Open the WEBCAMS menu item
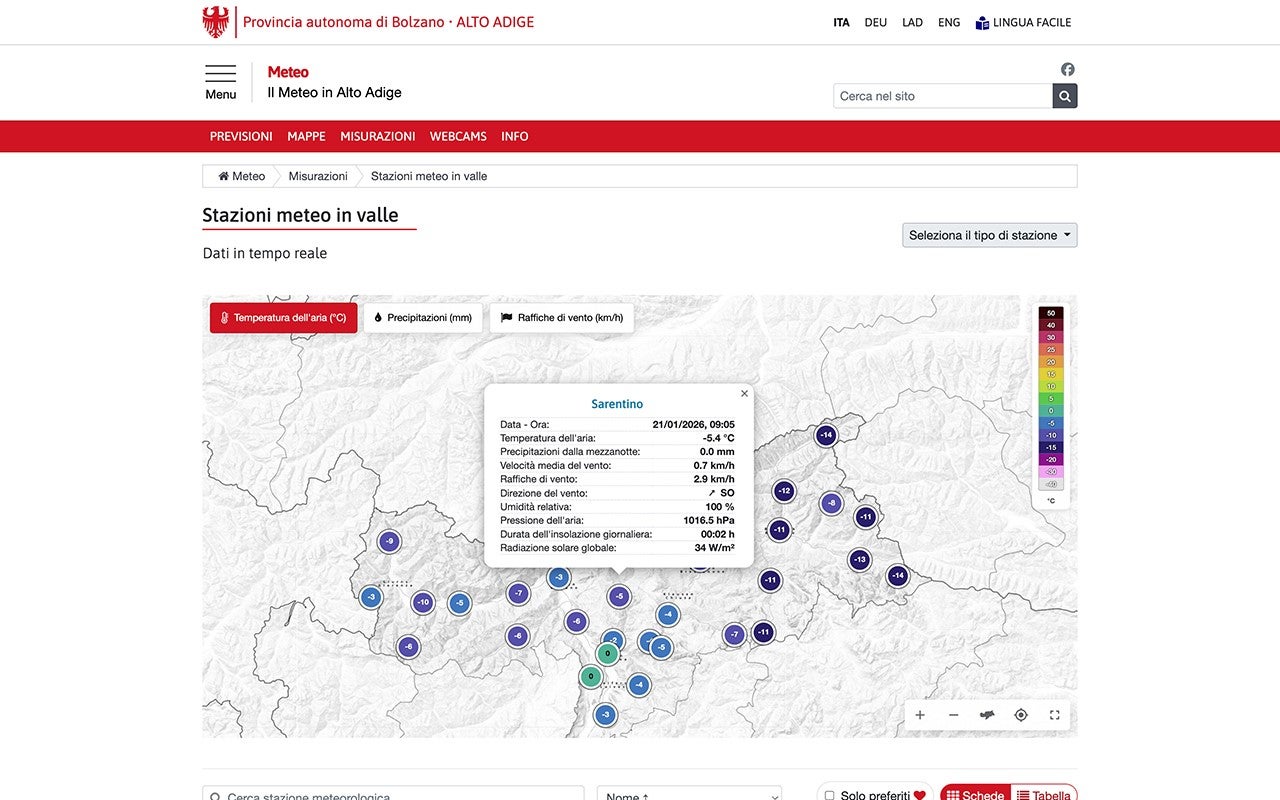 [458, 136]
